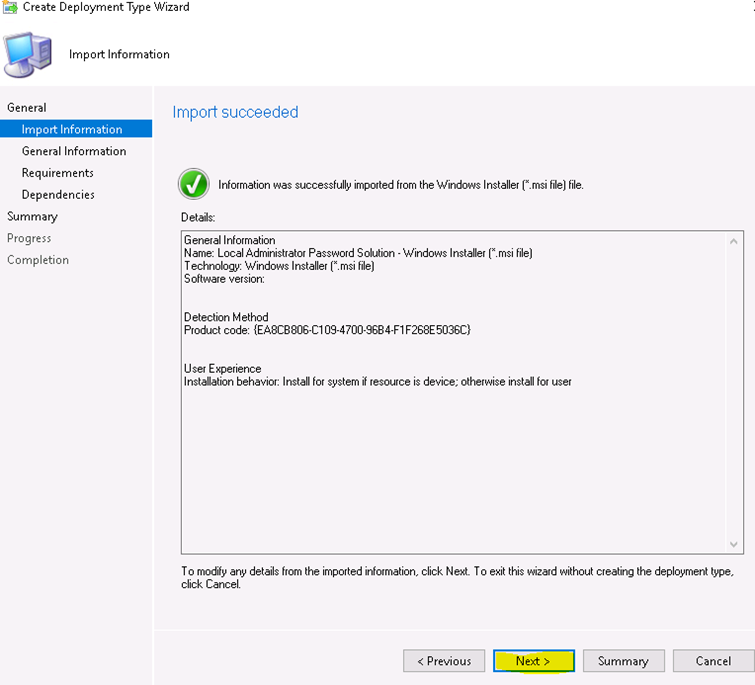Viewport: 755px width, 685px height.
Task: Click the 'Detection Method' heading in Details
Action: tap(226, 317)
